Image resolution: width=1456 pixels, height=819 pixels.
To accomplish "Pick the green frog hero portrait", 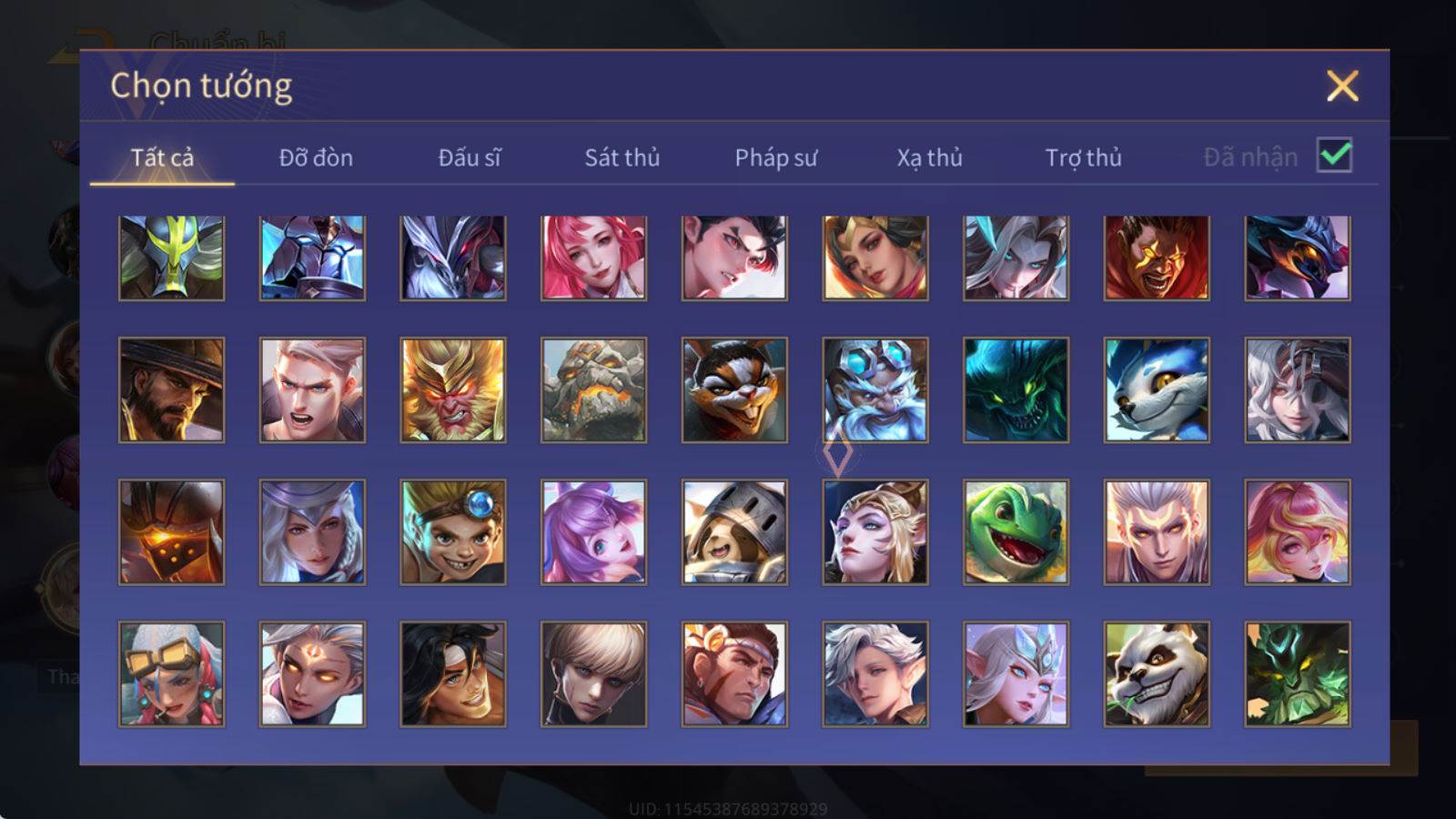I will click(1016, 532).
